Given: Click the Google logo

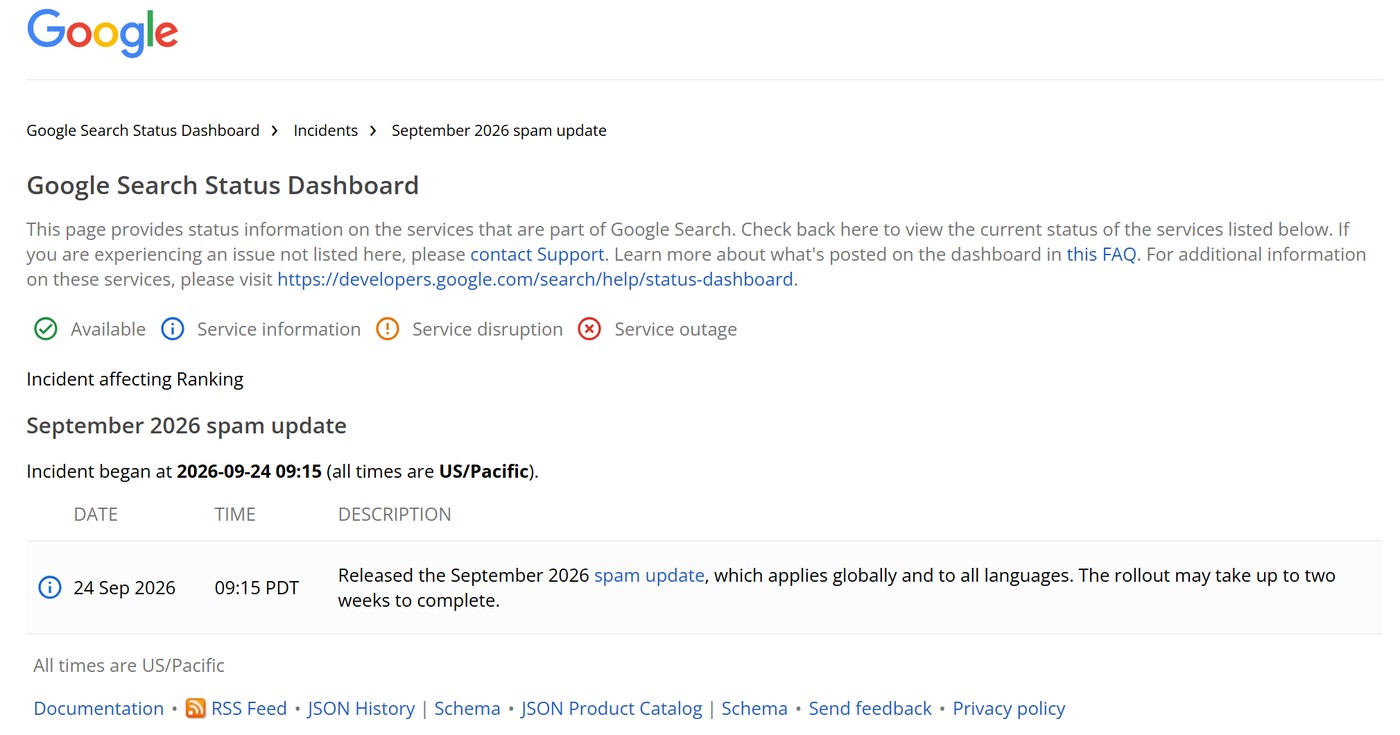Looking at the screenshot, I should (103, 33).
